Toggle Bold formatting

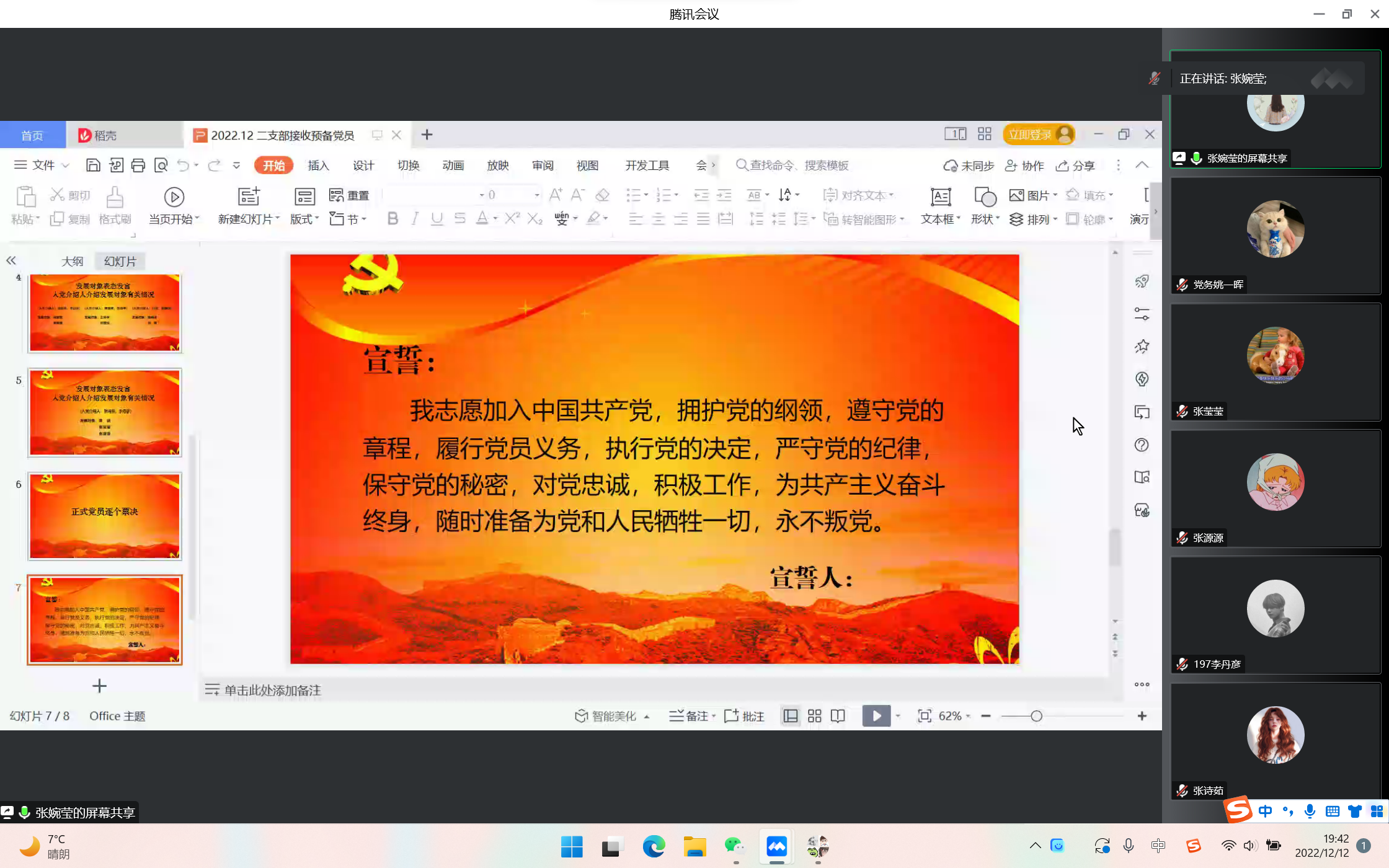click(393, 219)
